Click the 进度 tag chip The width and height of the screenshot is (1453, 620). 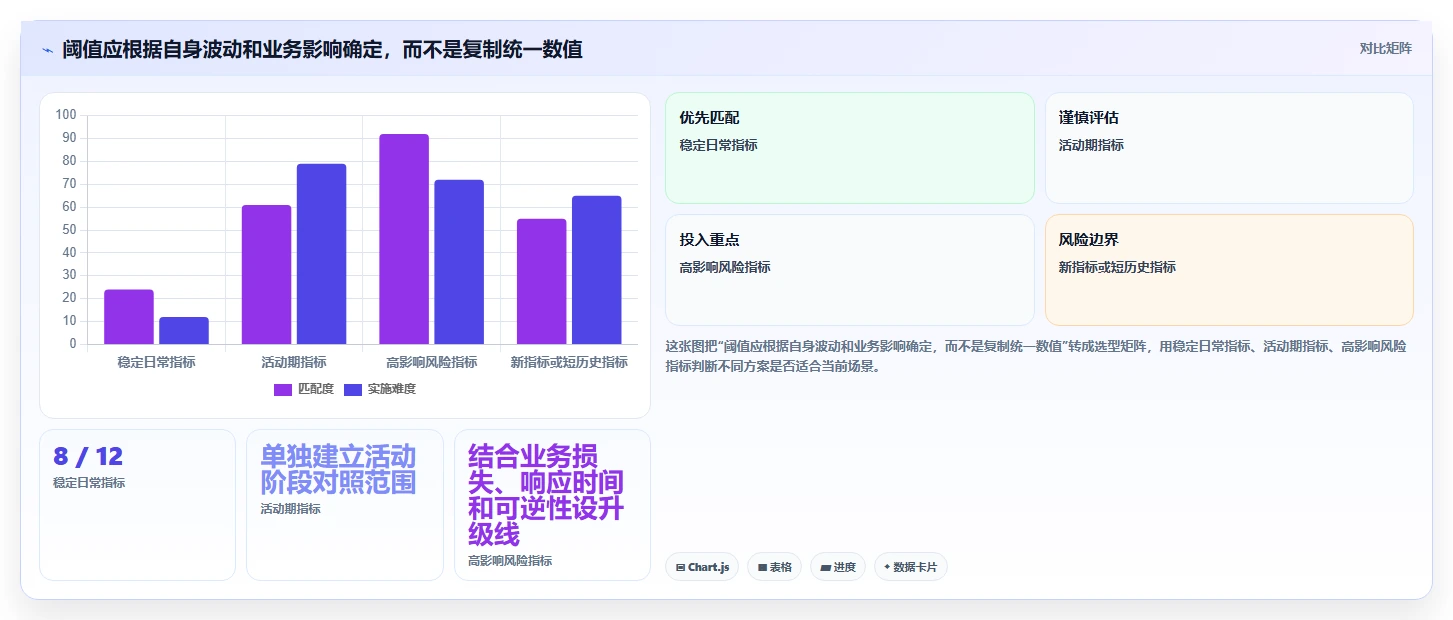(x=838, y=567)
